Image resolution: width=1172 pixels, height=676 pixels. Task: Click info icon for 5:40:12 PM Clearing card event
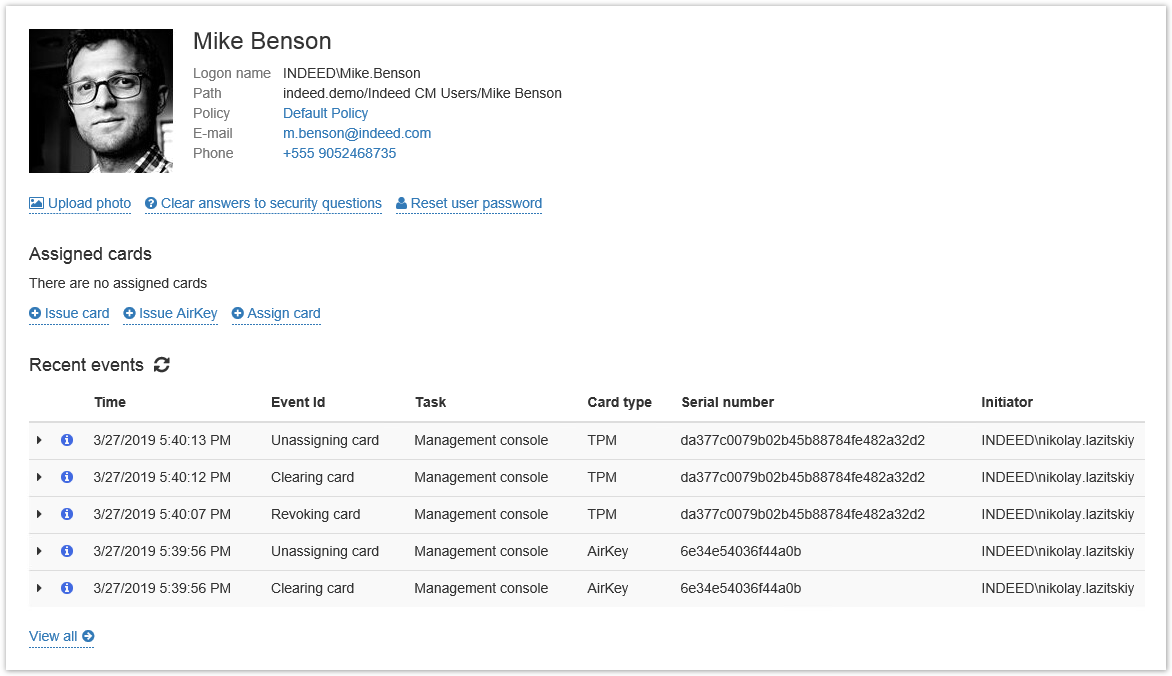pos(67,477)
